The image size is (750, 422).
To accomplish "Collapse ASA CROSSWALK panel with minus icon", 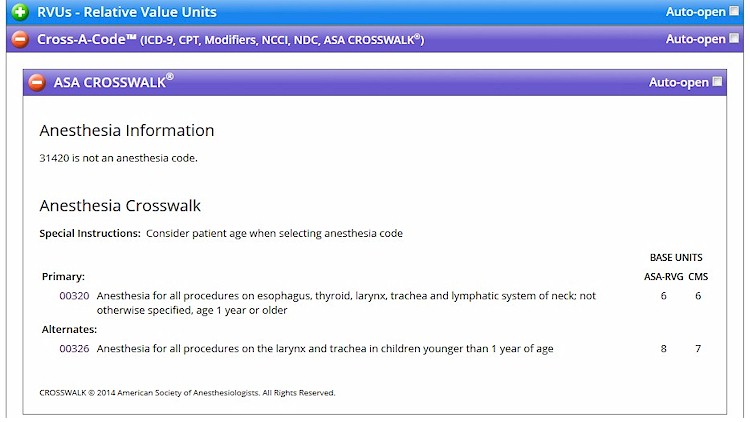I will 37,82.
